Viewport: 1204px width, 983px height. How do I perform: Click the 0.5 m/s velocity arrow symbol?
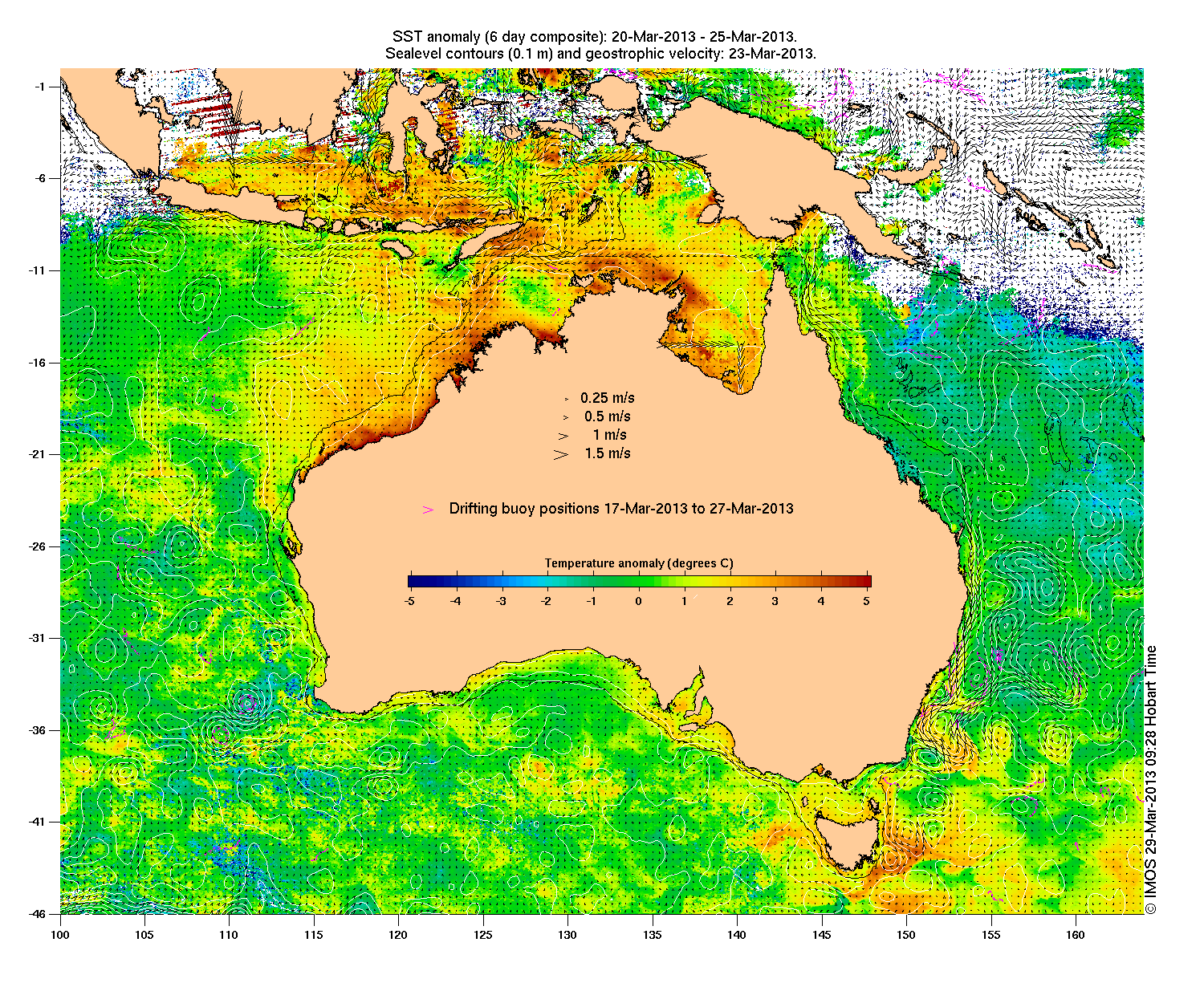coord(565,417)
